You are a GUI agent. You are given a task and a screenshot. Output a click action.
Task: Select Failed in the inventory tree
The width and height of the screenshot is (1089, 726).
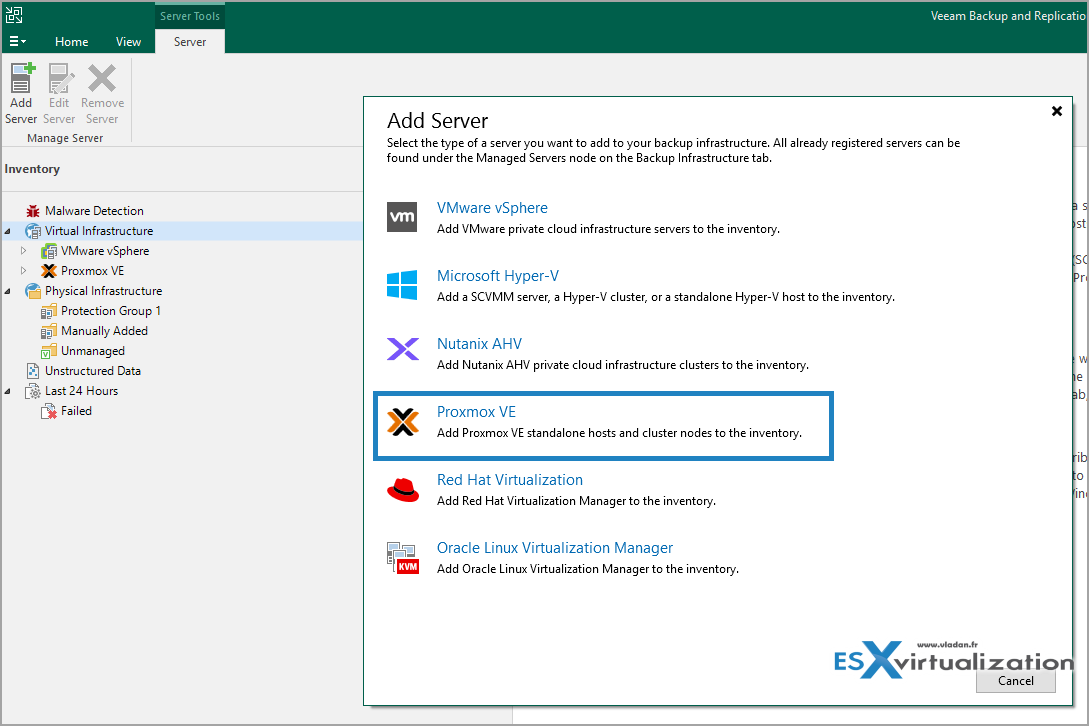coord(76,411)
